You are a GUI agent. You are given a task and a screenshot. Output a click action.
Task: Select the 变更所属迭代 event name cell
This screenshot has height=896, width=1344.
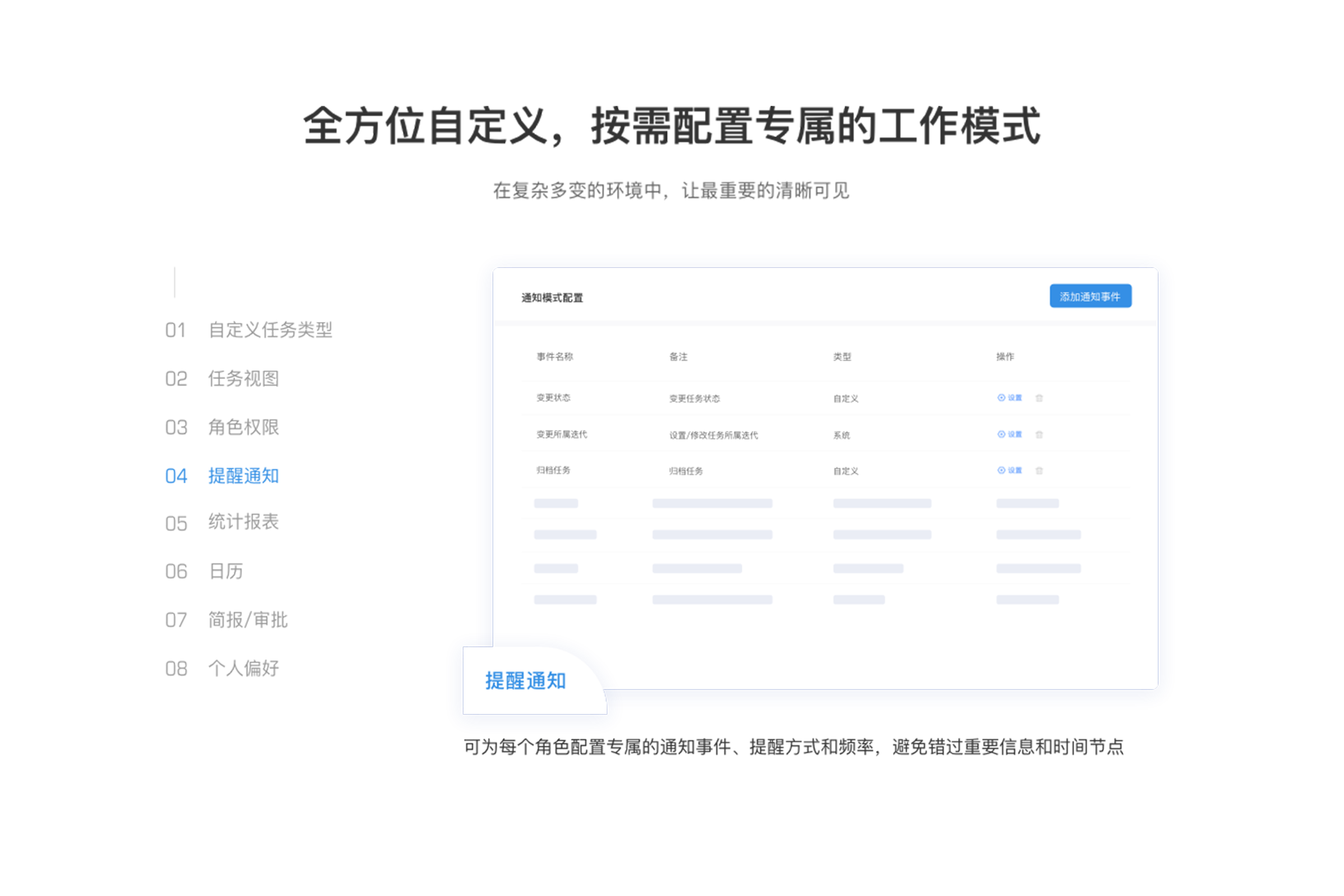[562, 435]
